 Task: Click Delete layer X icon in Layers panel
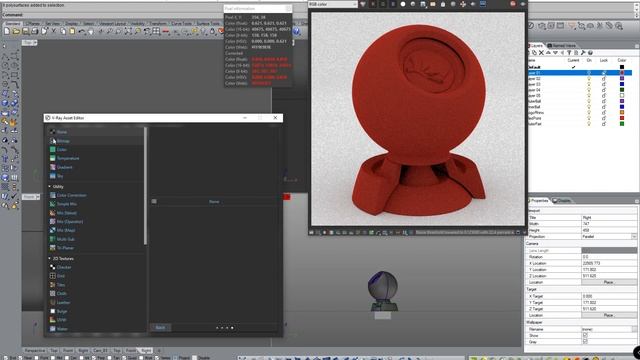(541, 53)
